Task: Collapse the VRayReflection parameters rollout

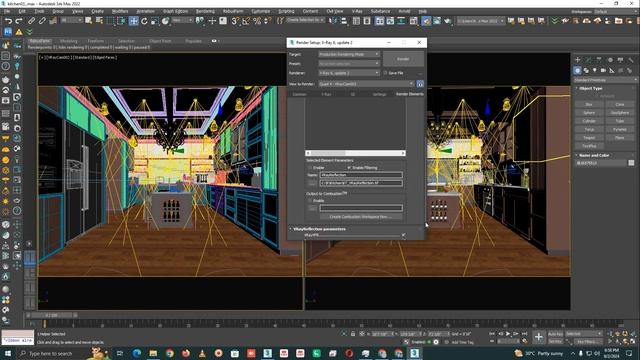Action: (291, 229)
